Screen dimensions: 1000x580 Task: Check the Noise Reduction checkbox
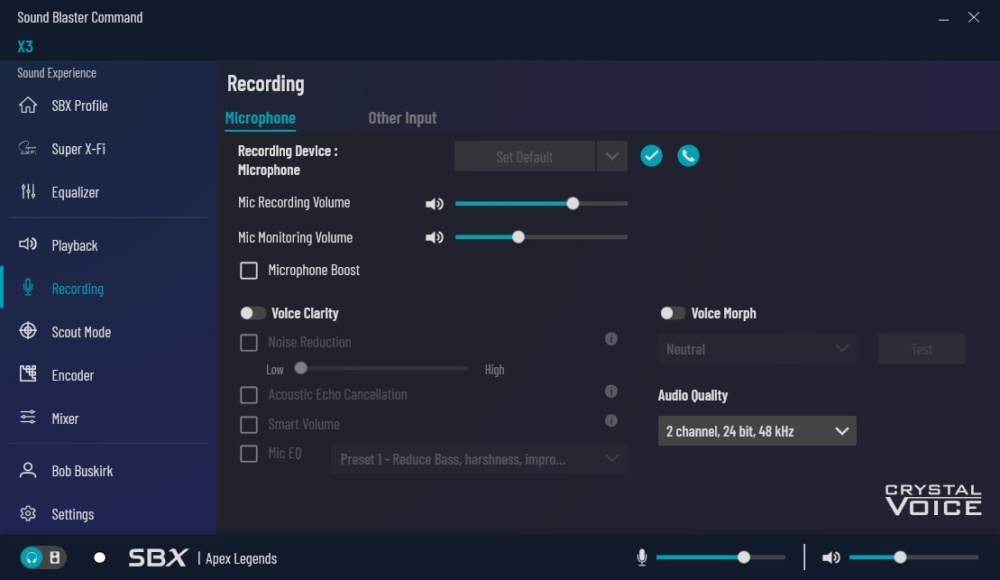249,343
